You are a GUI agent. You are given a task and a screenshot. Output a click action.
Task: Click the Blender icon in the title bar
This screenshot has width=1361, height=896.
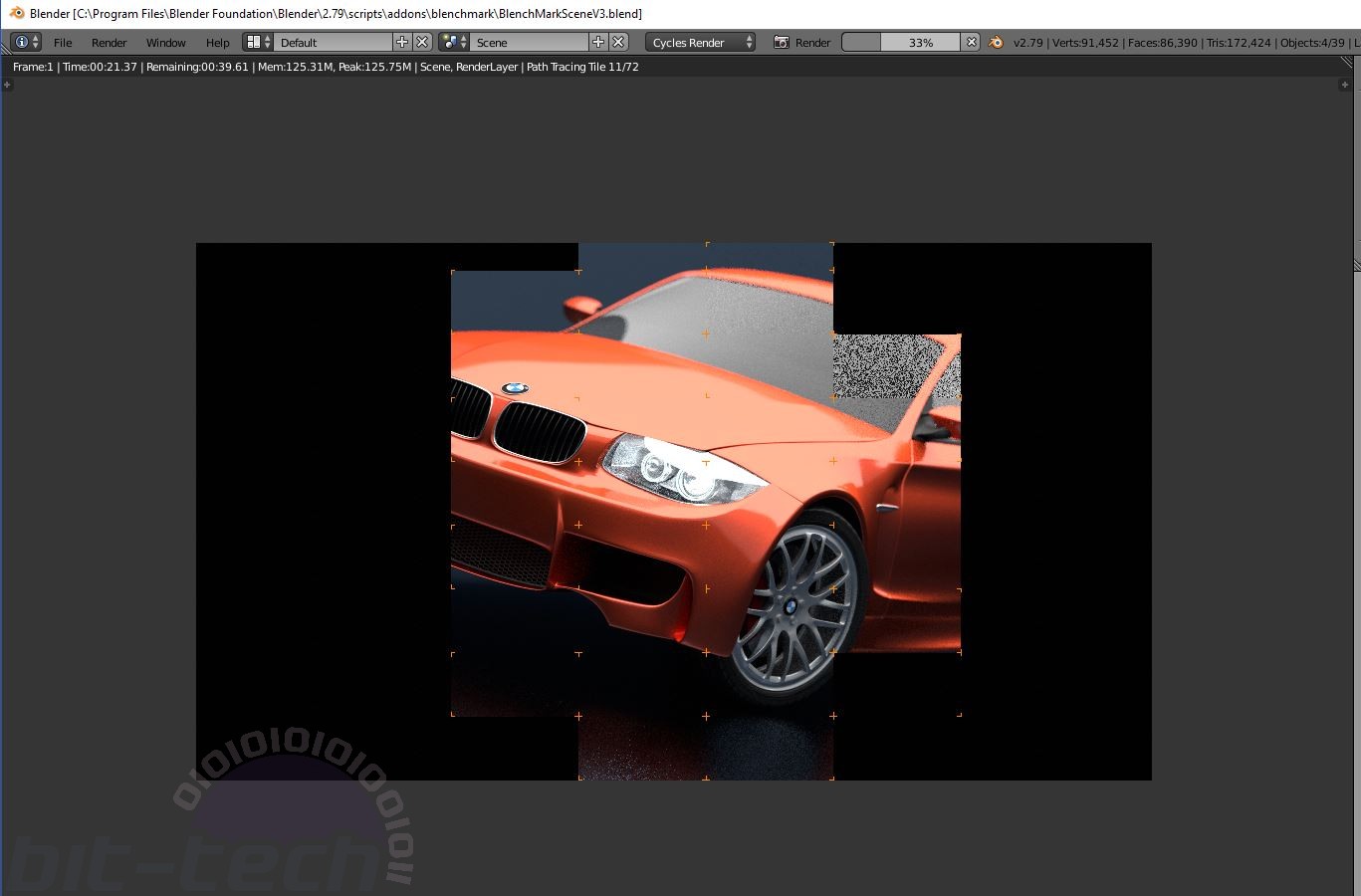pos(17,13)
